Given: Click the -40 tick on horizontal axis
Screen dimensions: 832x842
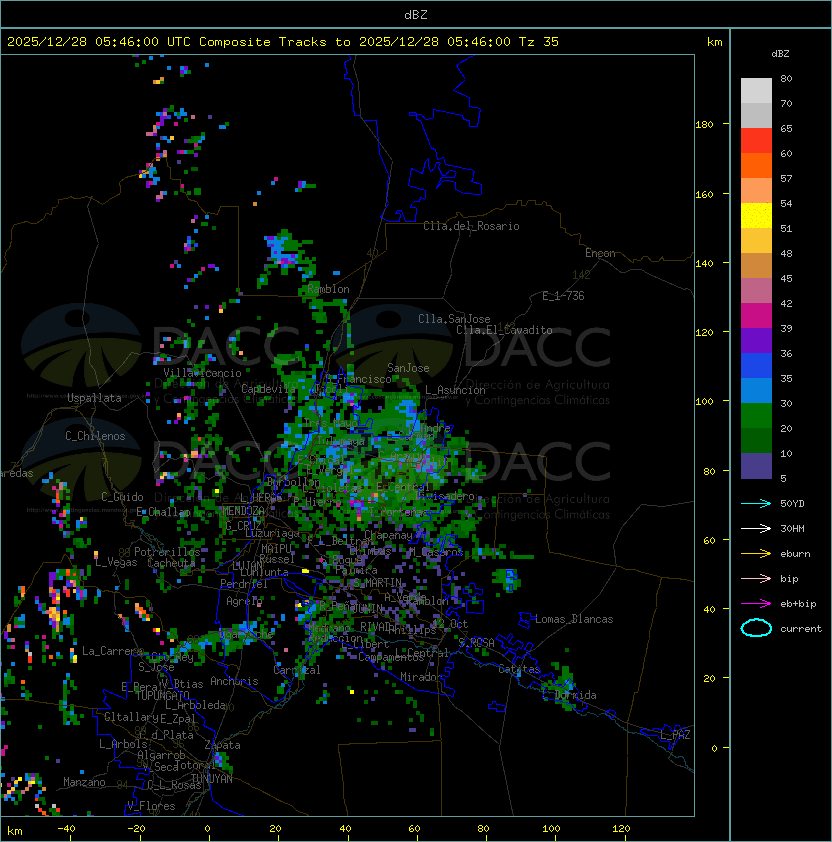Looking at the screenshot, I should tap(67, 829).
